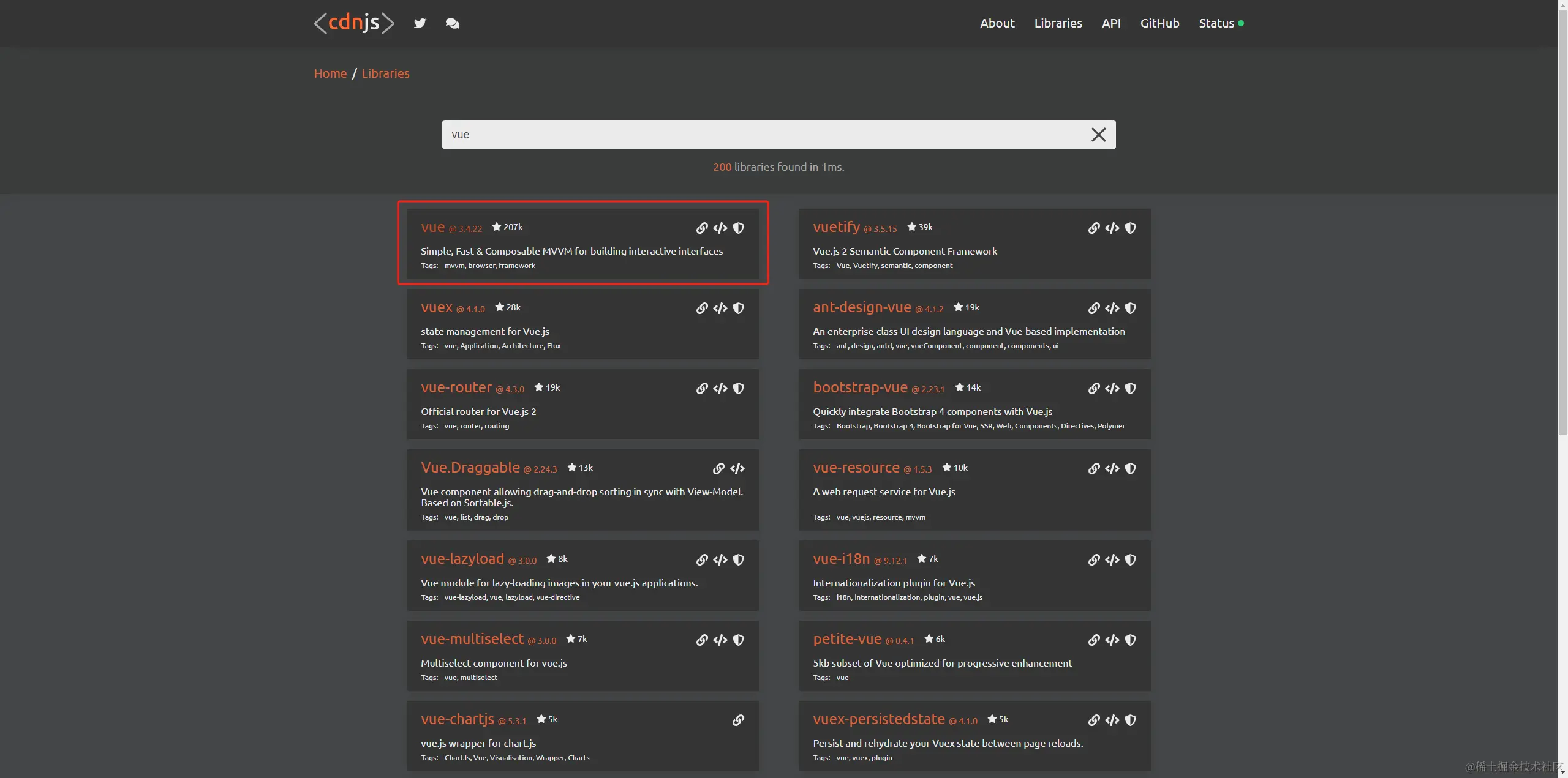
Task: Open GitHub from the navigation bar
Action: (1159, 23)
